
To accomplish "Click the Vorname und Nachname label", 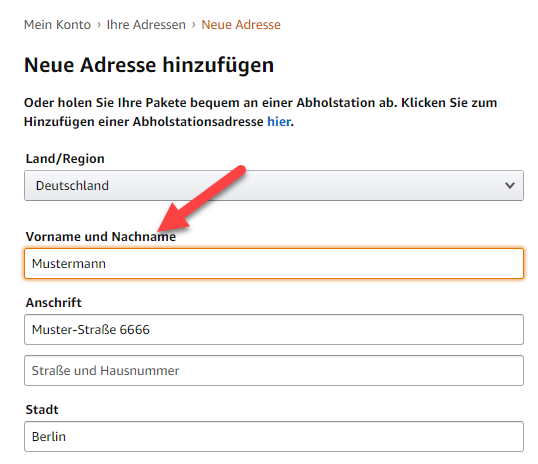I will (101, 236).
